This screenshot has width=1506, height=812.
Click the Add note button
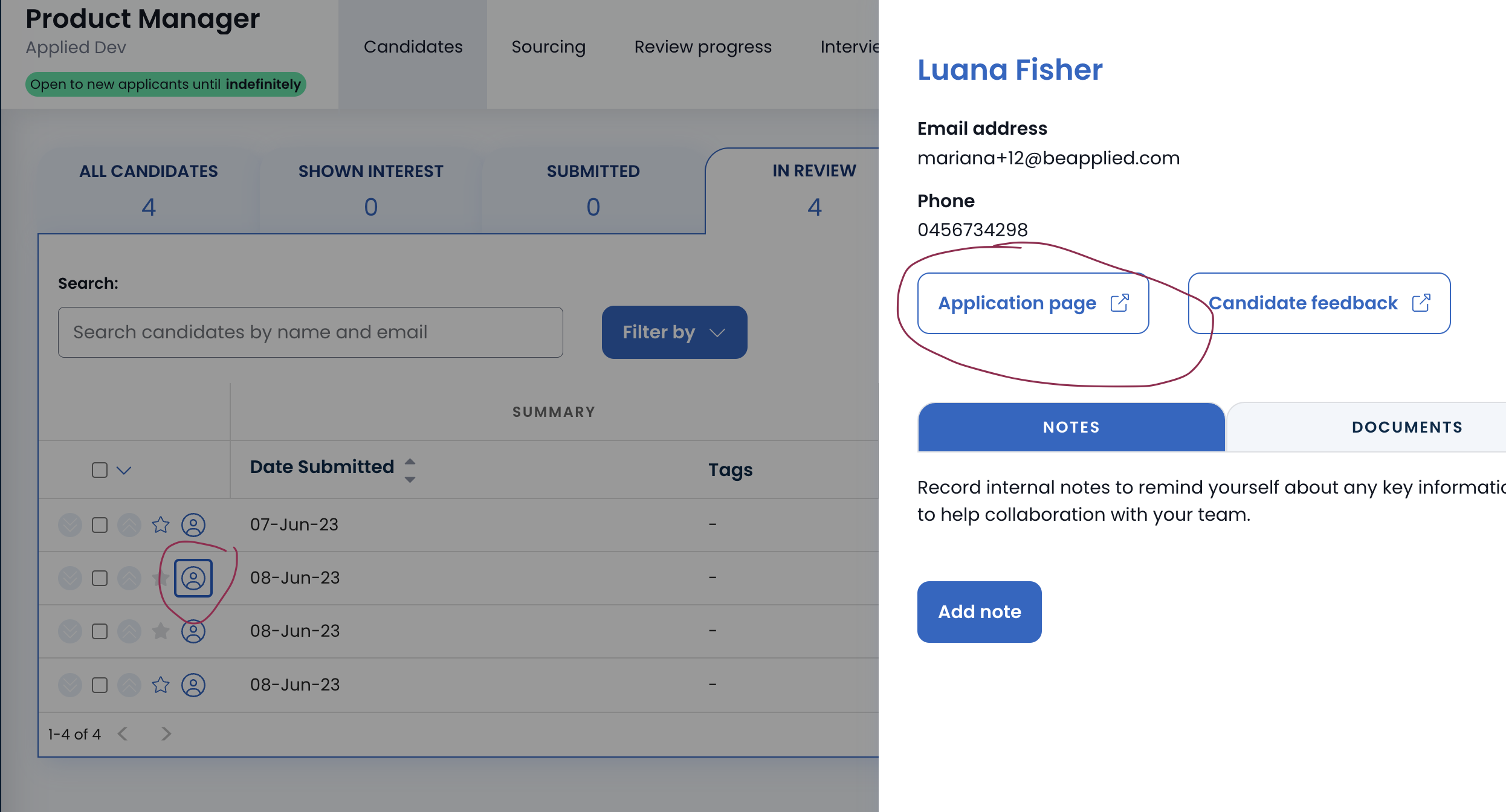979,611
